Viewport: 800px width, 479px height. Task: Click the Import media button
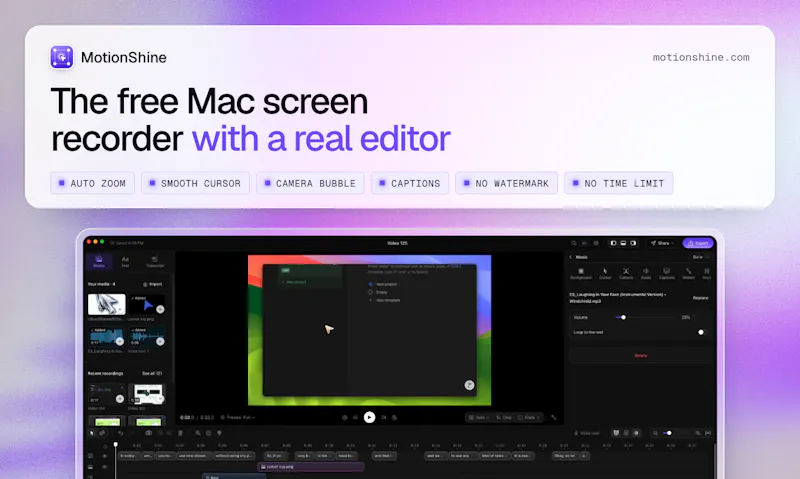coord(153,284)
